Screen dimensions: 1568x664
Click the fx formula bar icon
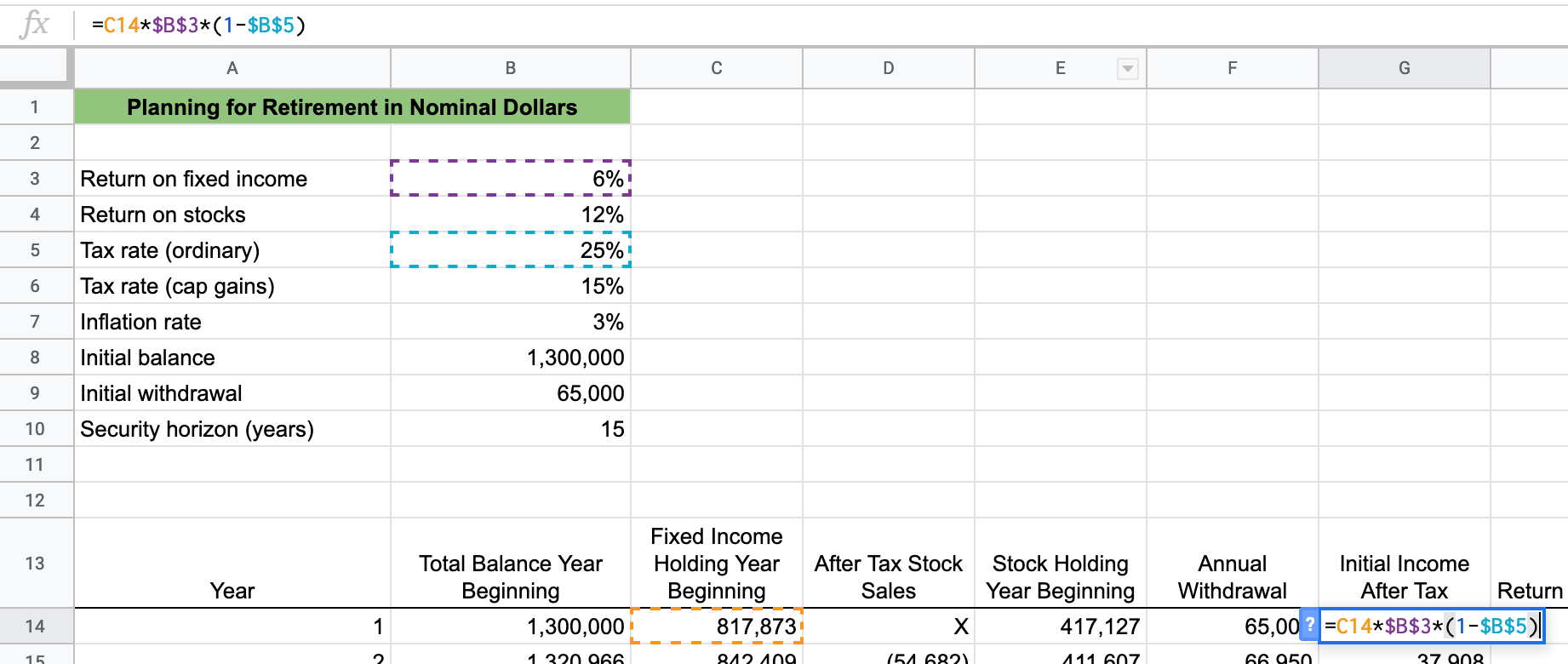pyautogui.click(x=34, y=25)
